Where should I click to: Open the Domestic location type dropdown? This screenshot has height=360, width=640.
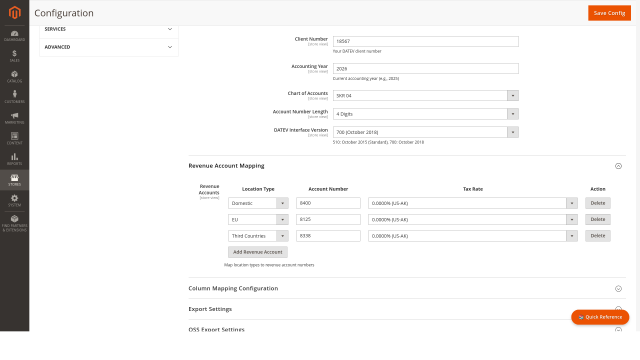(x=258, y=203)
